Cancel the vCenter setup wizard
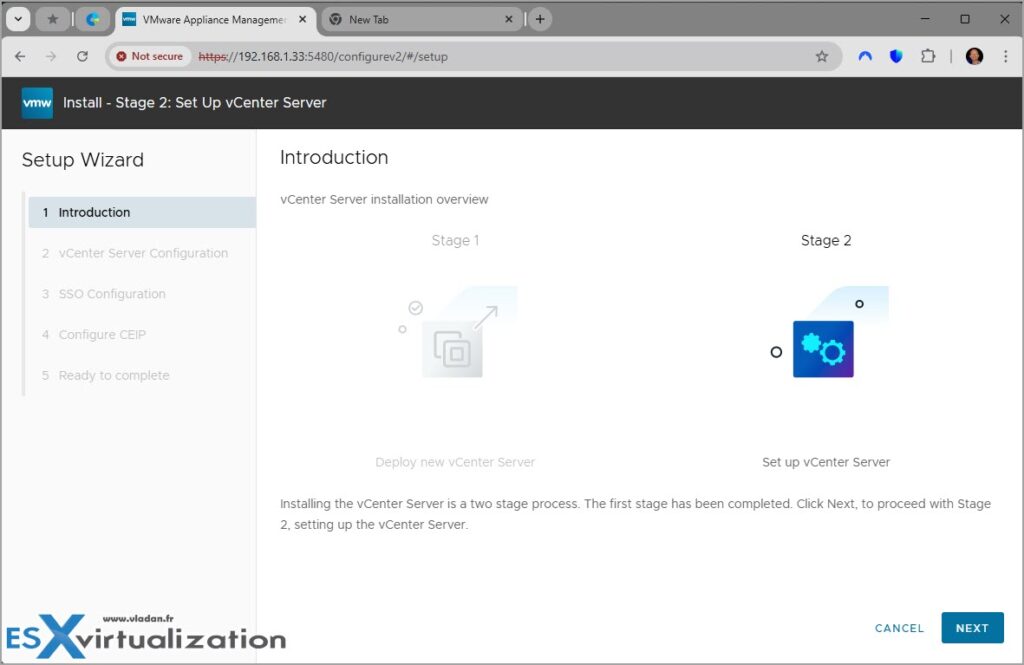 (x=898, y=628)
